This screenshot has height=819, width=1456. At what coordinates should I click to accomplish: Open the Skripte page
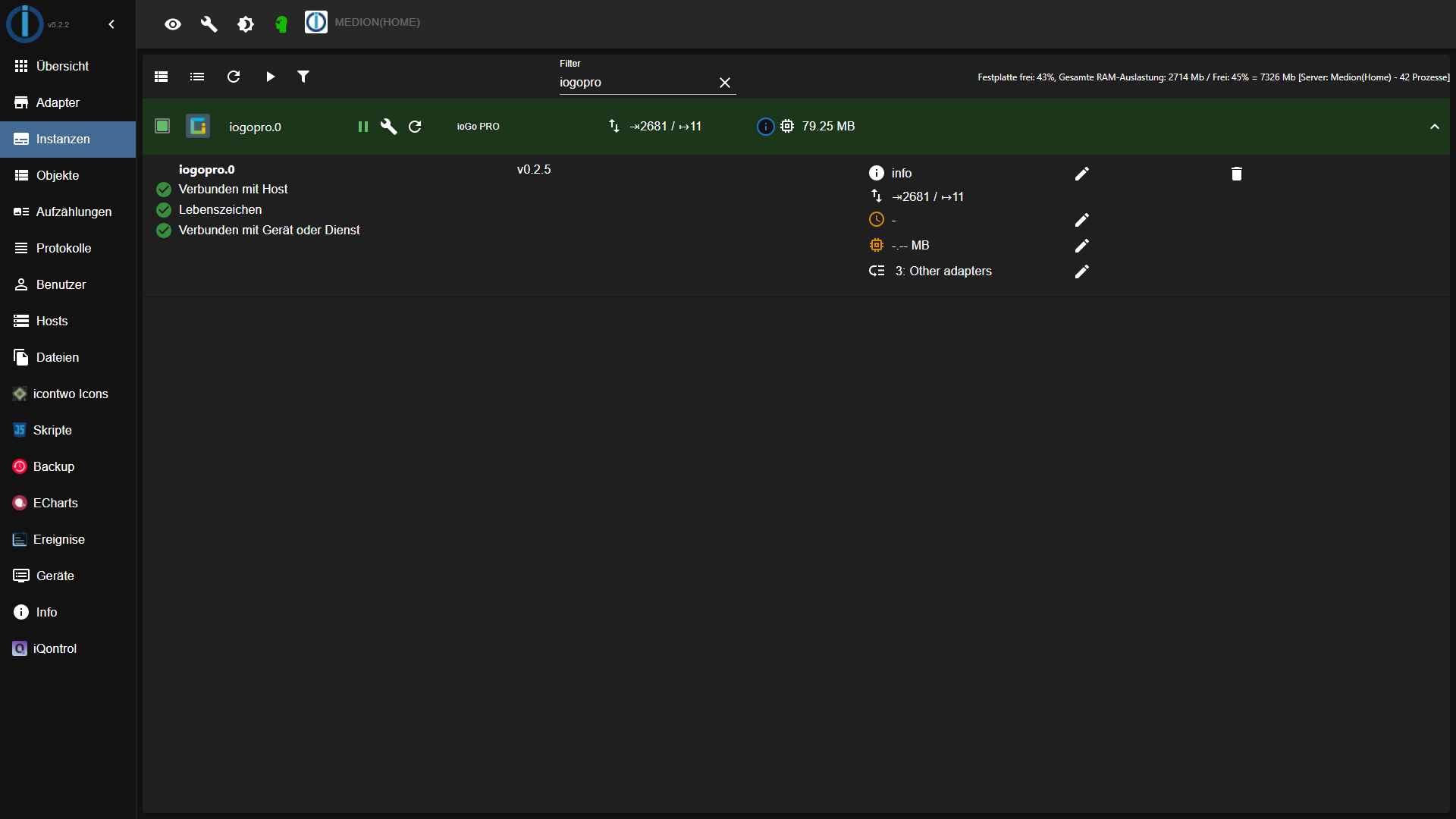click(68, 430)
